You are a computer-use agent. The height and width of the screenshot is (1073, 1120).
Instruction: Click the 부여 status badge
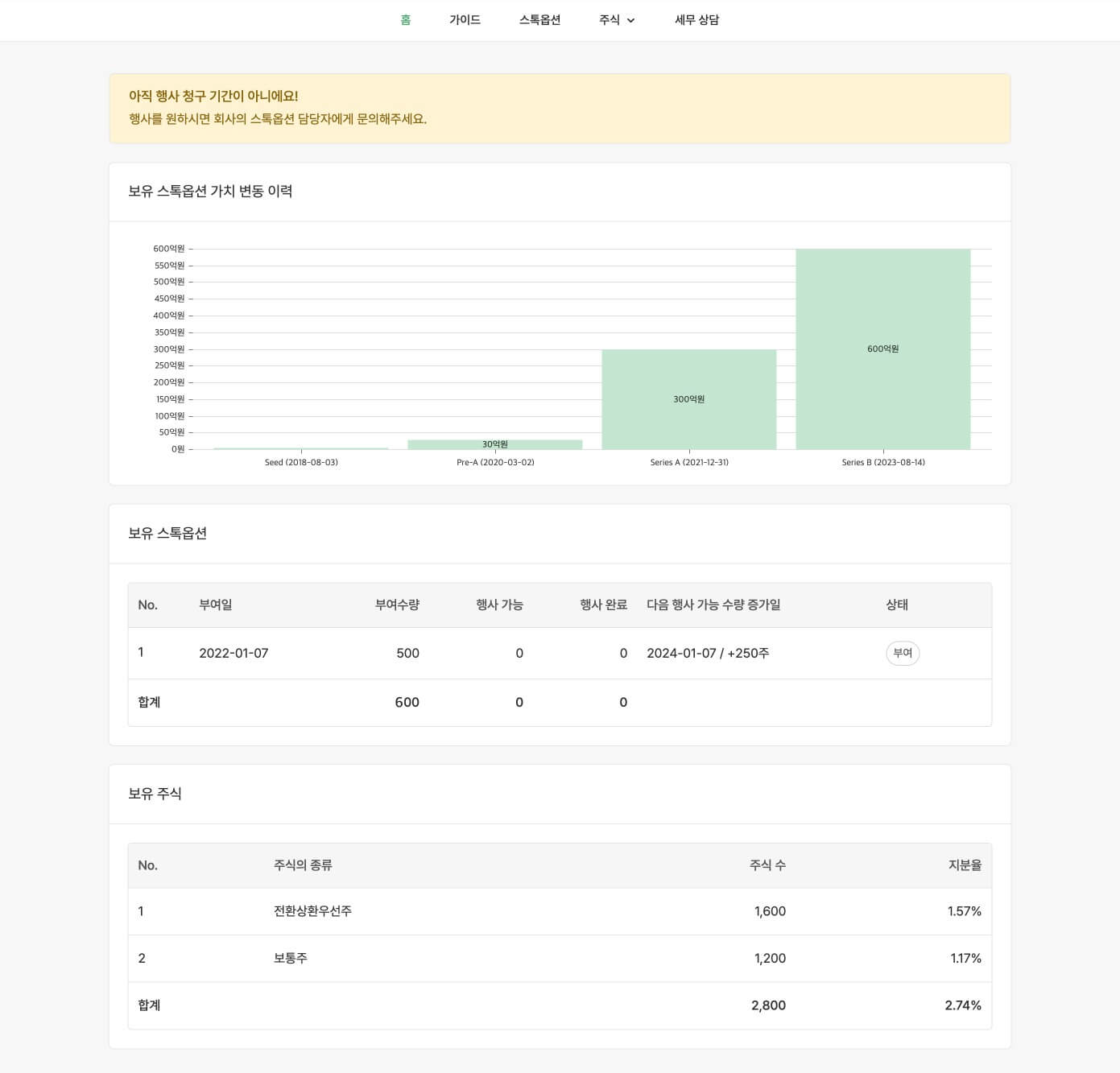click(x=902, y=653)
